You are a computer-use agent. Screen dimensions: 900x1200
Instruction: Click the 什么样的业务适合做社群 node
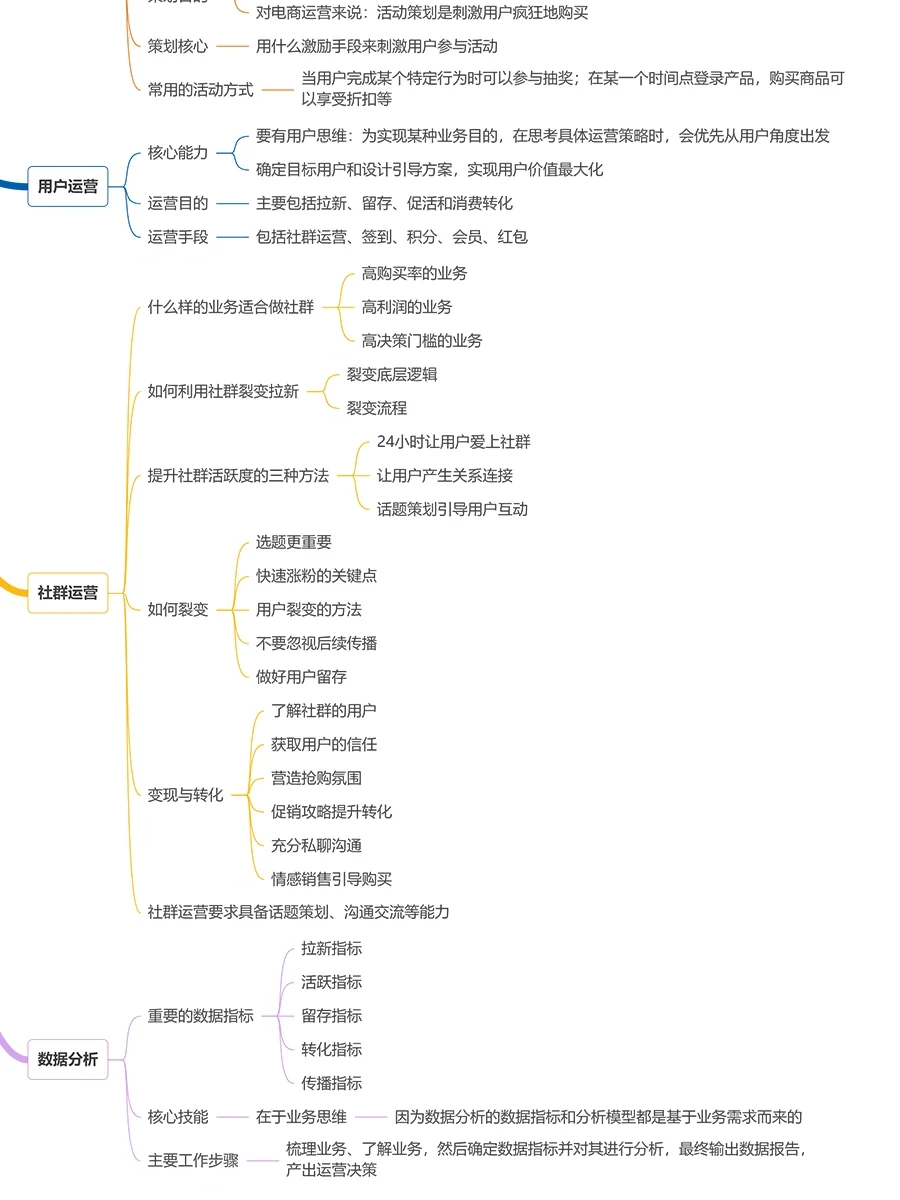(x=230, y=307)
